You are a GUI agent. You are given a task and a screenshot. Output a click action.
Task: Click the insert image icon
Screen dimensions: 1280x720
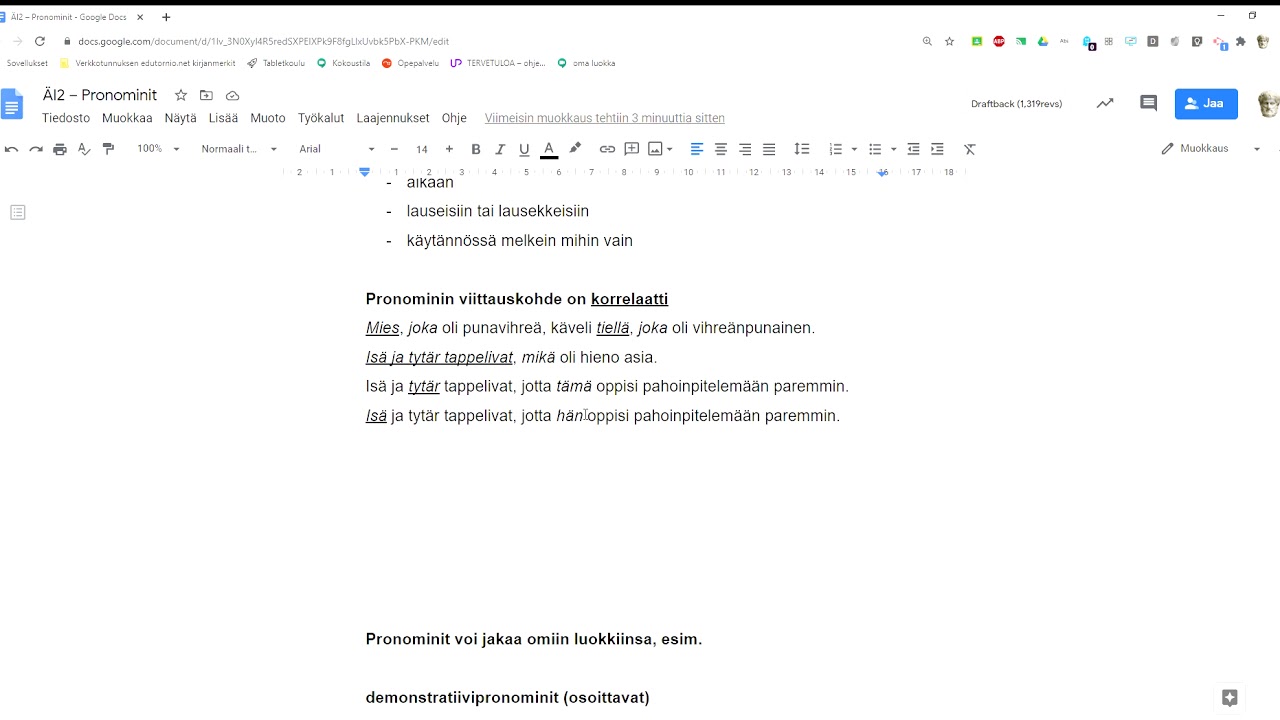[655, 149]
